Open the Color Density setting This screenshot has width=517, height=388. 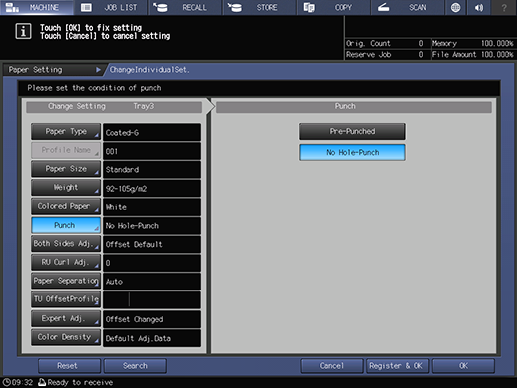pyautogui.click(x=66, y=337)
